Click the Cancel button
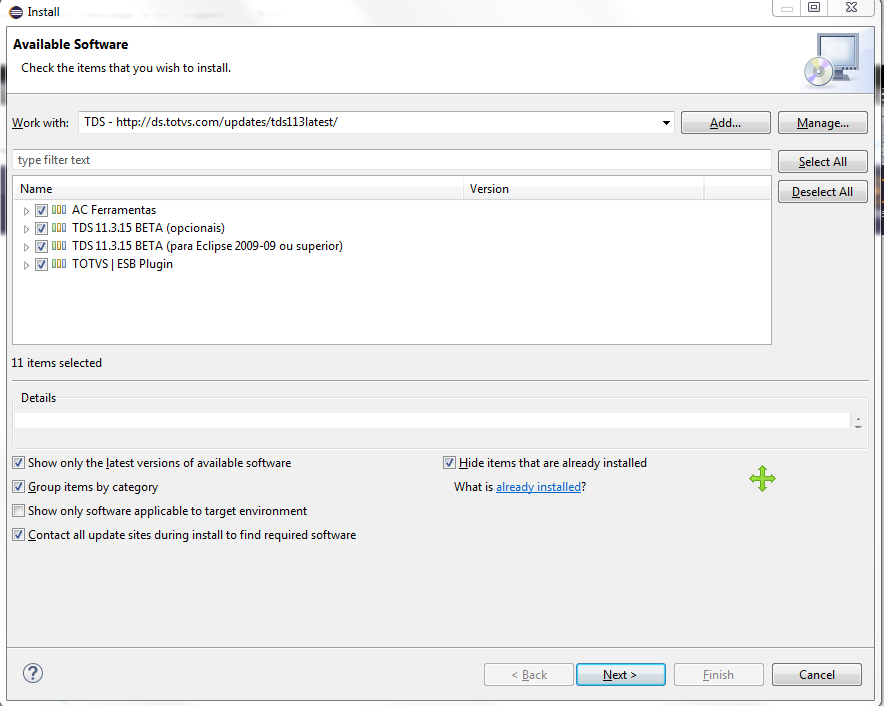This screenshot has width=884, height=706. 817,674
